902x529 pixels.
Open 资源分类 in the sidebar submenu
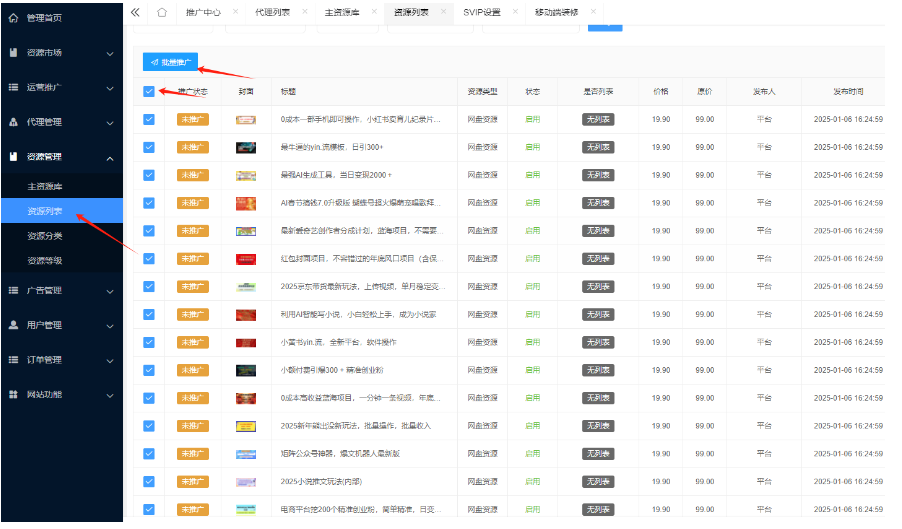[x=45, y=236]
